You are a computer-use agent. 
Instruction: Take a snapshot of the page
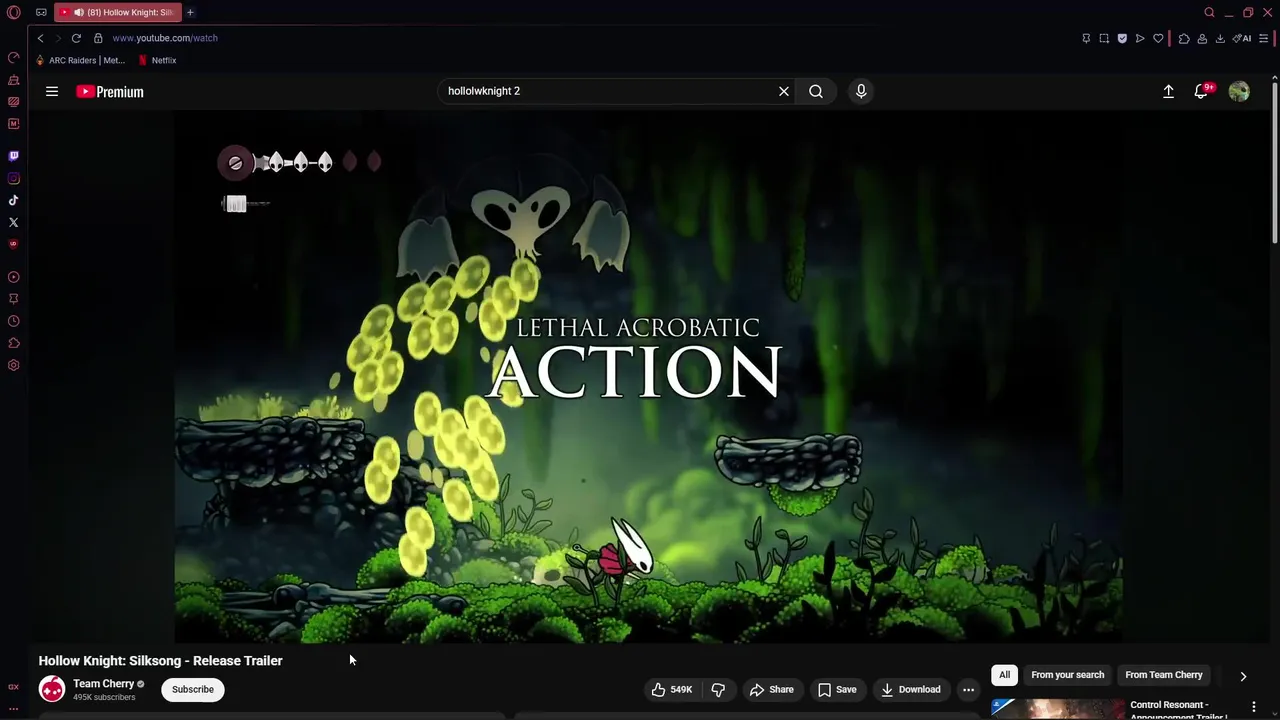[1104, 38]
